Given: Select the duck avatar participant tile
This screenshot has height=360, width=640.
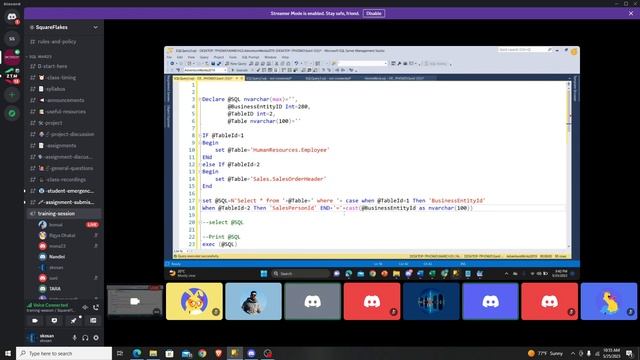Looking at the screenshot, I should tap(609, 301).
